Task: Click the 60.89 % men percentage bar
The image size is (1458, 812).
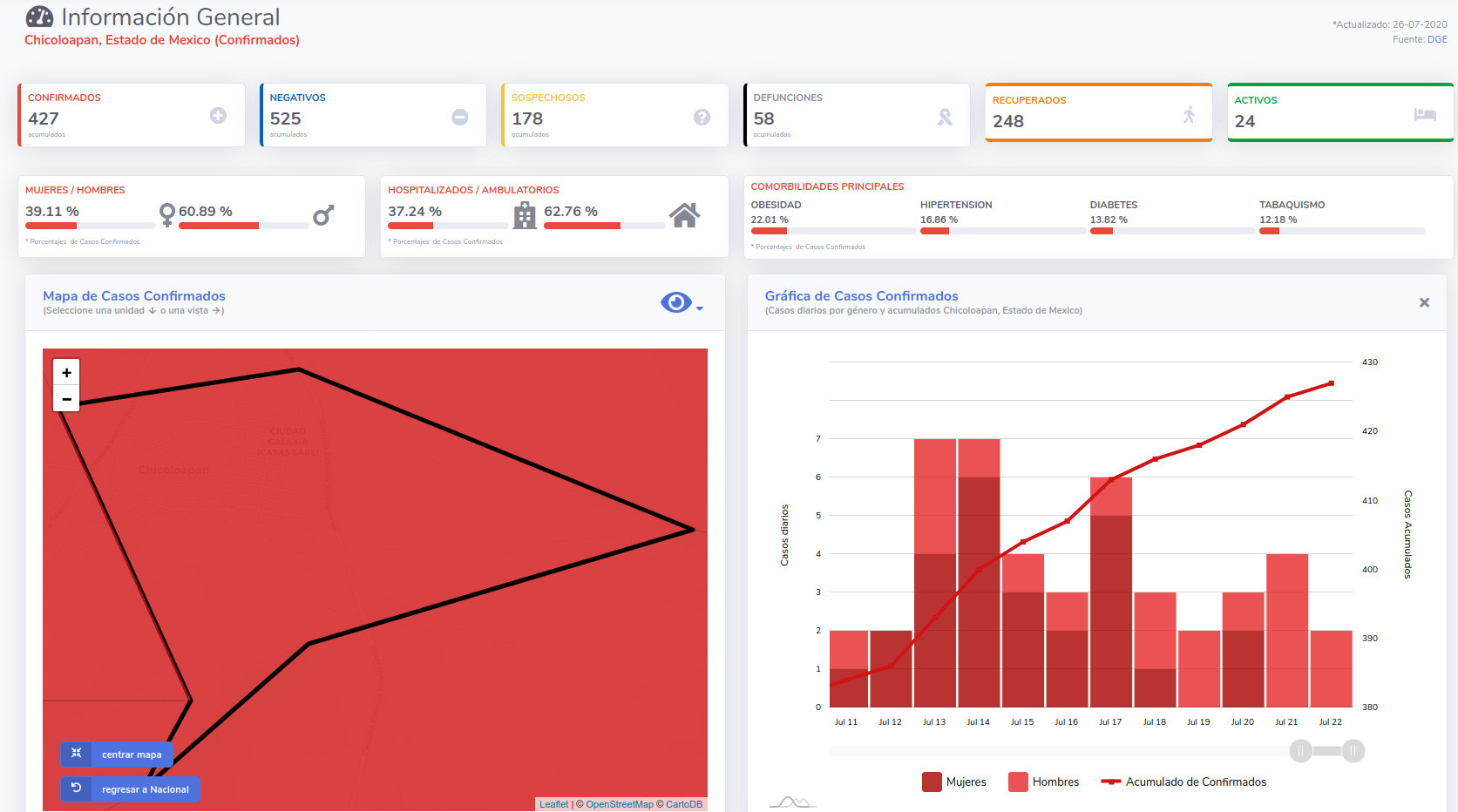Action: coord(244,226)
